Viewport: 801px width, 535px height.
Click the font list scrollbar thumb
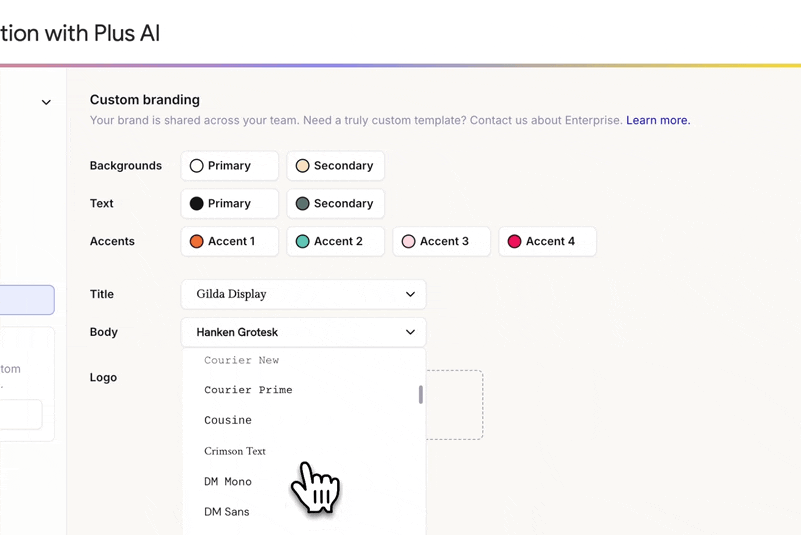pos(420,394)
